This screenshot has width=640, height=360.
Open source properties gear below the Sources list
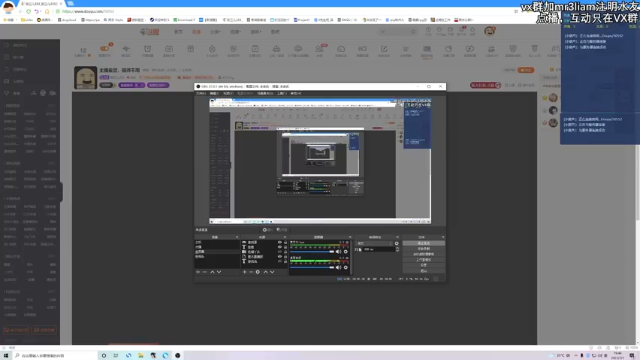pyautogui.click(x=258, y=272)
